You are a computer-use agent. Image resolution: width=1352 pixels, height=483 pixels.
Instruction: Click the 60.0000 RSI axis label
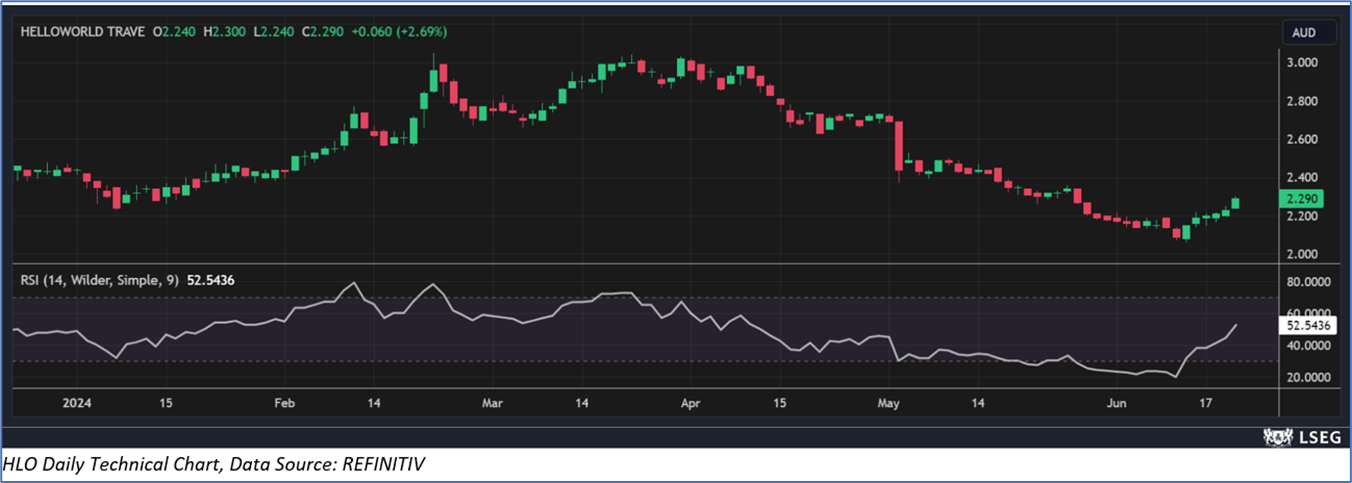pos(1310,314)
